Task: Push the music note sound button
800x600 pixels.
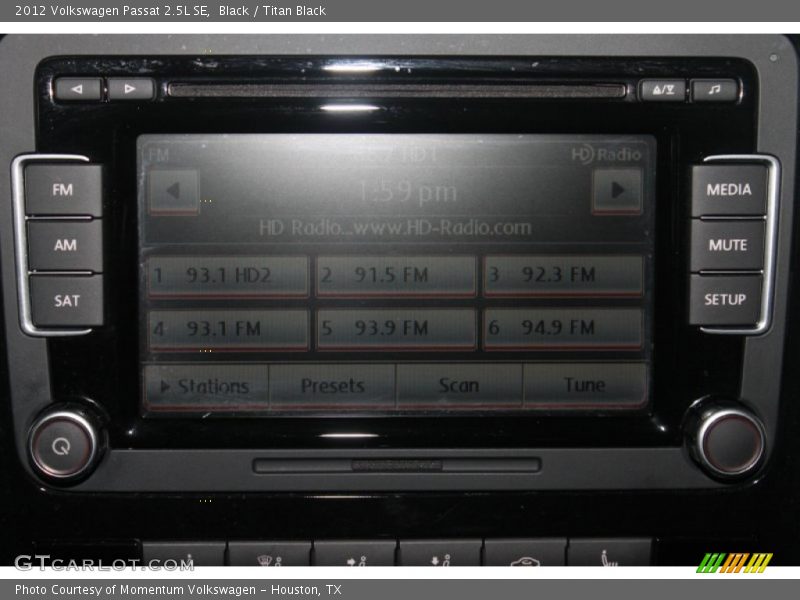Action: [714, 90]
